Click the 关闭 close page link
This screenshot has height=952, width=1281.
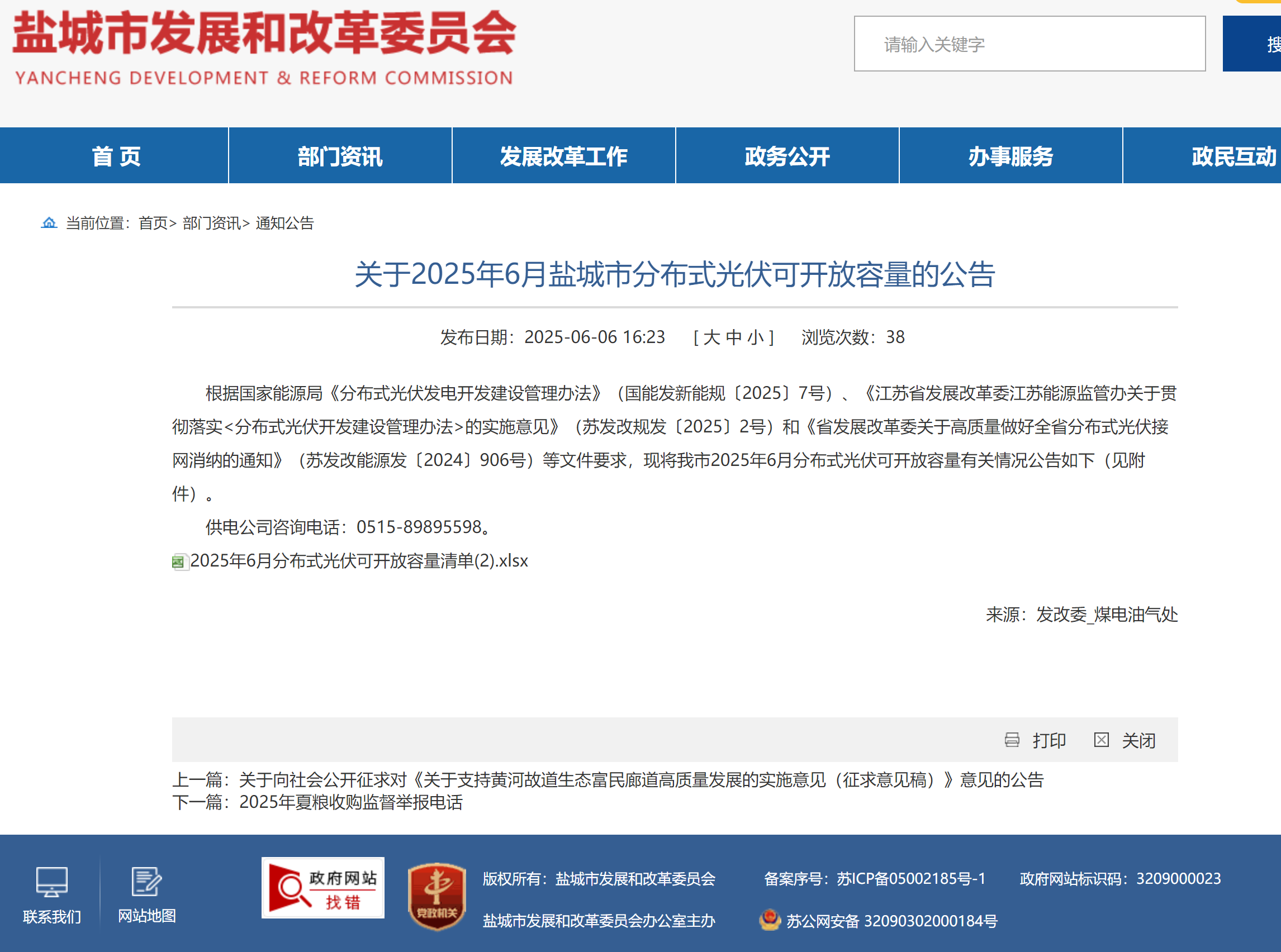[1138, 740]
